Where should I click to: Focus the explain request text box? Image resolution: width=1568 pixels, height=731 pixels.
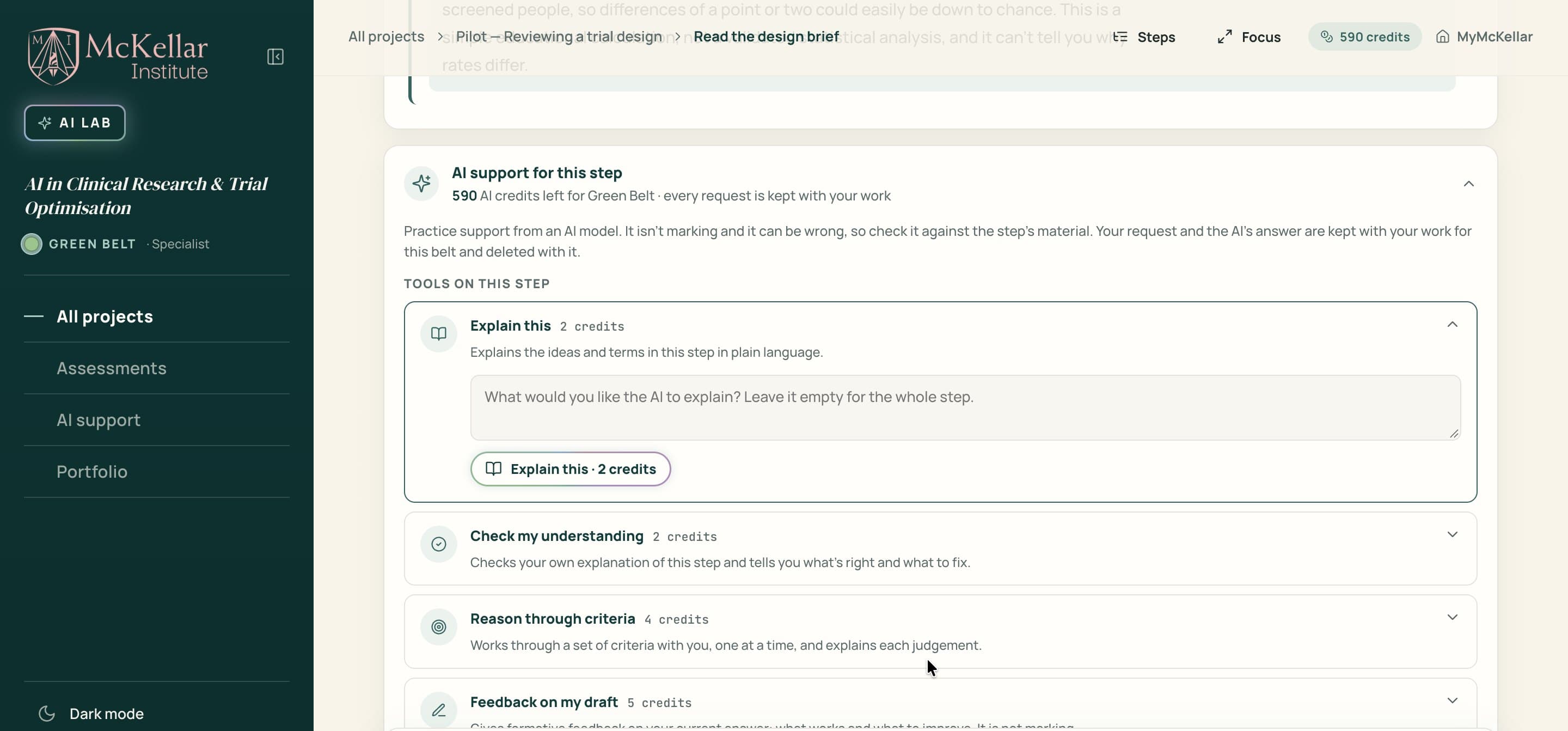[x=965, y=407]
